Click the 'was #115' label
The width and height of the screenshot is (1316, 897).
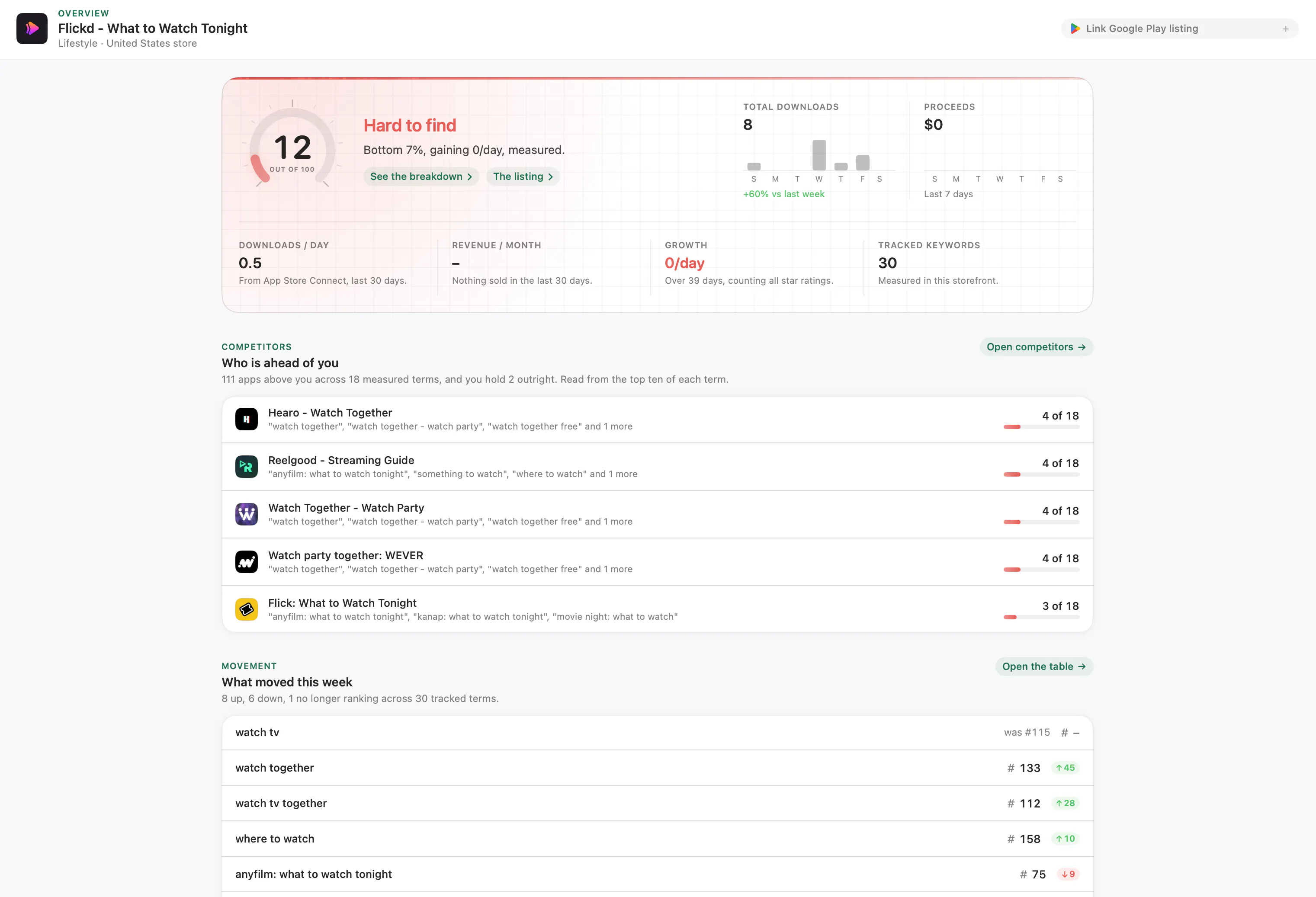coord(1027,733)
